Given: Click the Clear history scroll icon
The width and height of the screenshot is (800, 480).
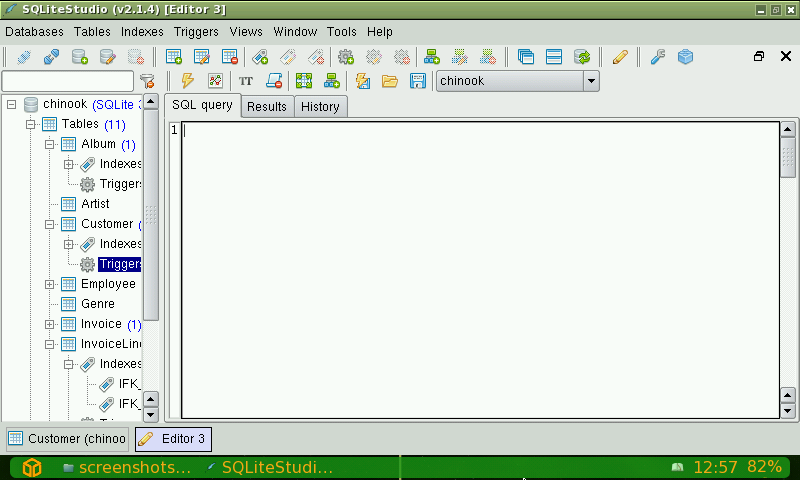Looking at the screenshot, I should coord(274,81).
